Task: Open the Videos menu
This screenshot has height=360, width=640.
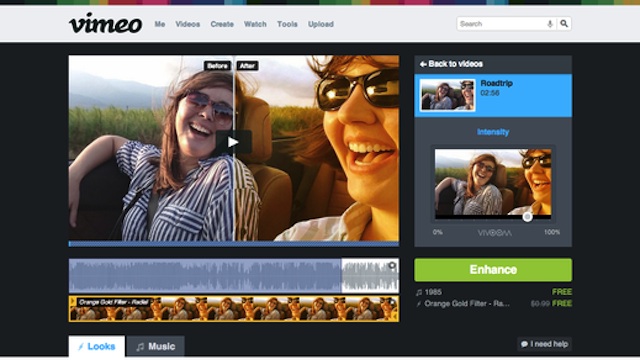Action: pyautogui.click(x=188, y=24)
